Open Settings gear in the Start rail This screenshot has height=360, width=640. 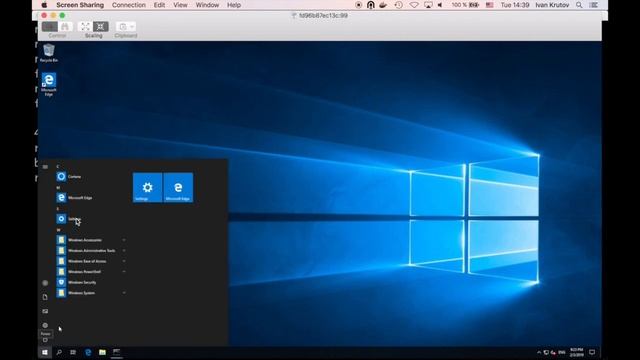[45, 325]
